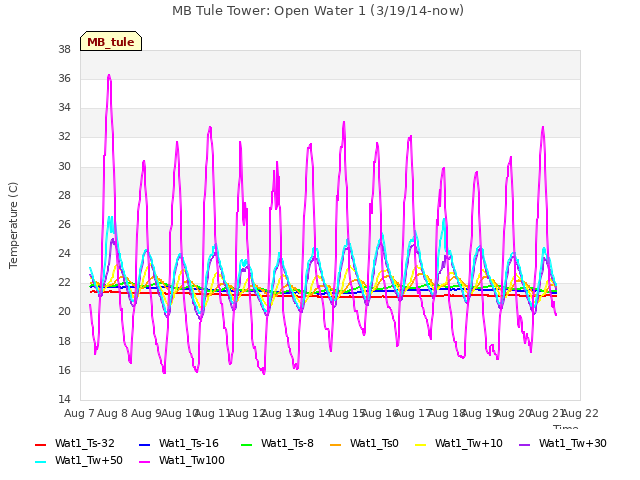This screenshot has width=640, height=480.
Task: Click the 38 y-axis tick label
Action: (x=64, y=50)
